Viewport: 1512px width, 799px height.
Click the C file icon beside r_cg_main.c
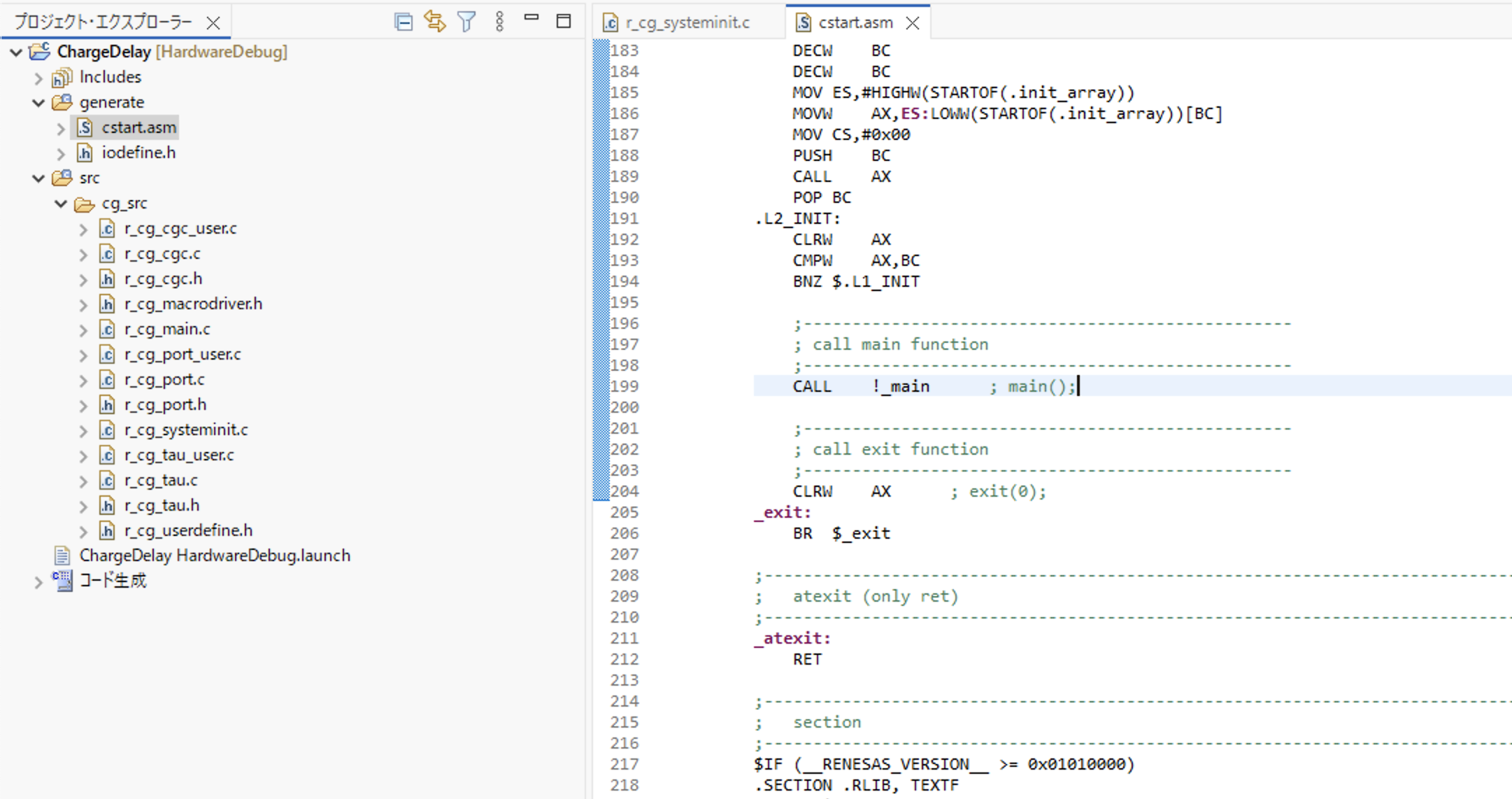pyautogui.click(x=106, y=329)
